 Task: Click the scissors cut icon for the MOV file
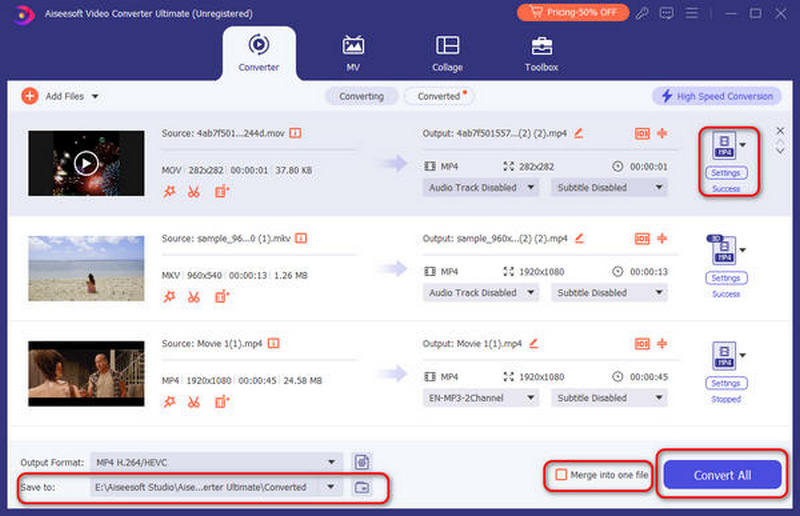(194, 191)
